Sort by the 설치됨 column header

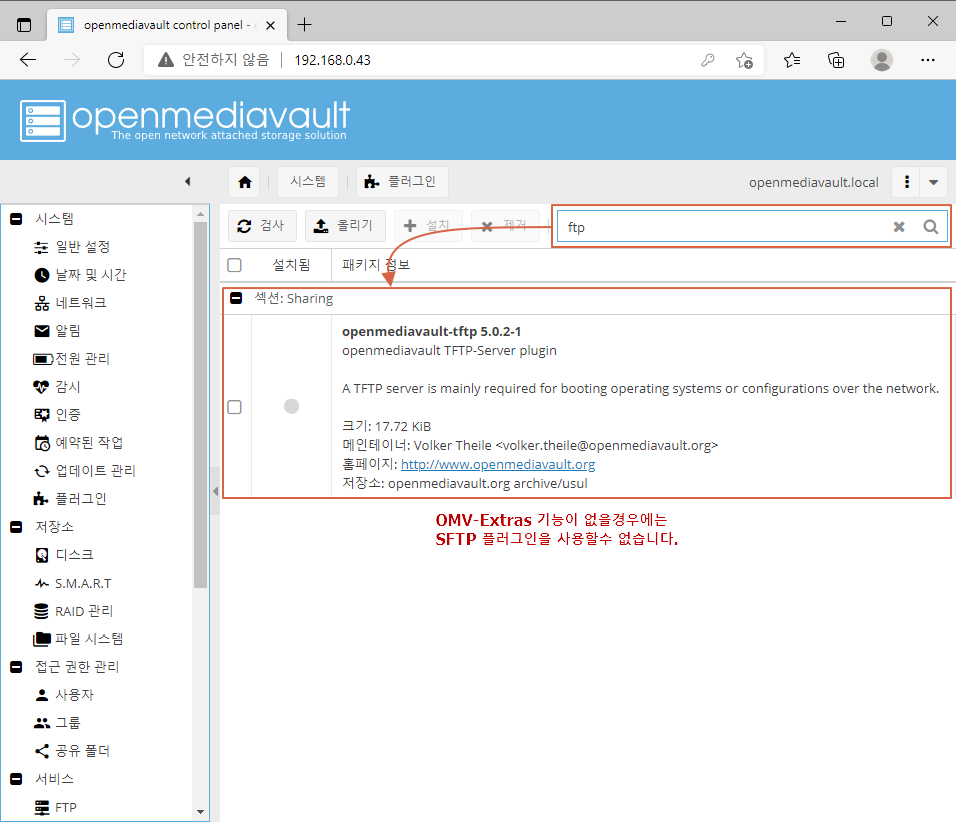[x=291, y=265]
